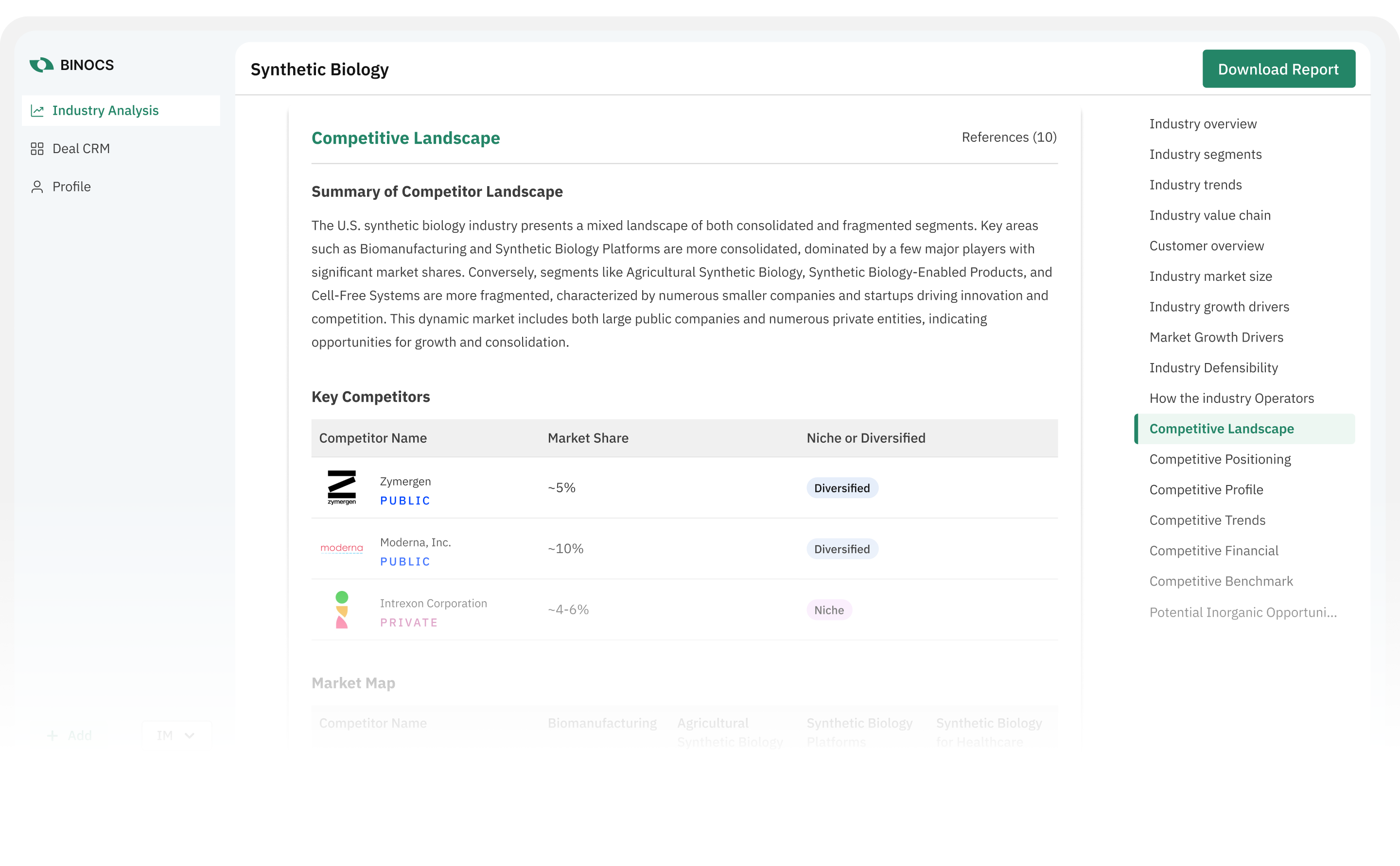
Task: Open Competitive Benchmark section
Action: [1221, 581]
